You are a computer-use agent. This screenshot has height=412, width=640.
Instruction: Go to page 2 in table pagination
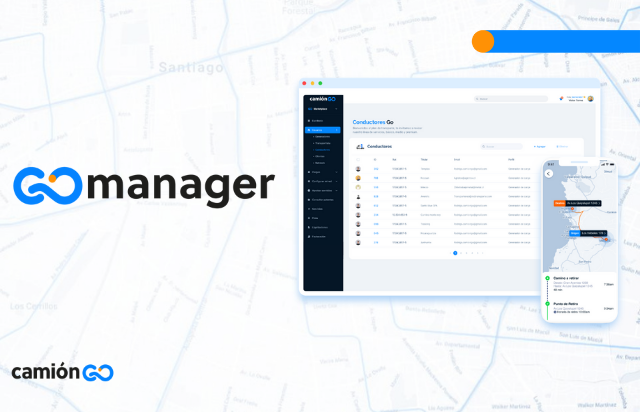[461, 253]
